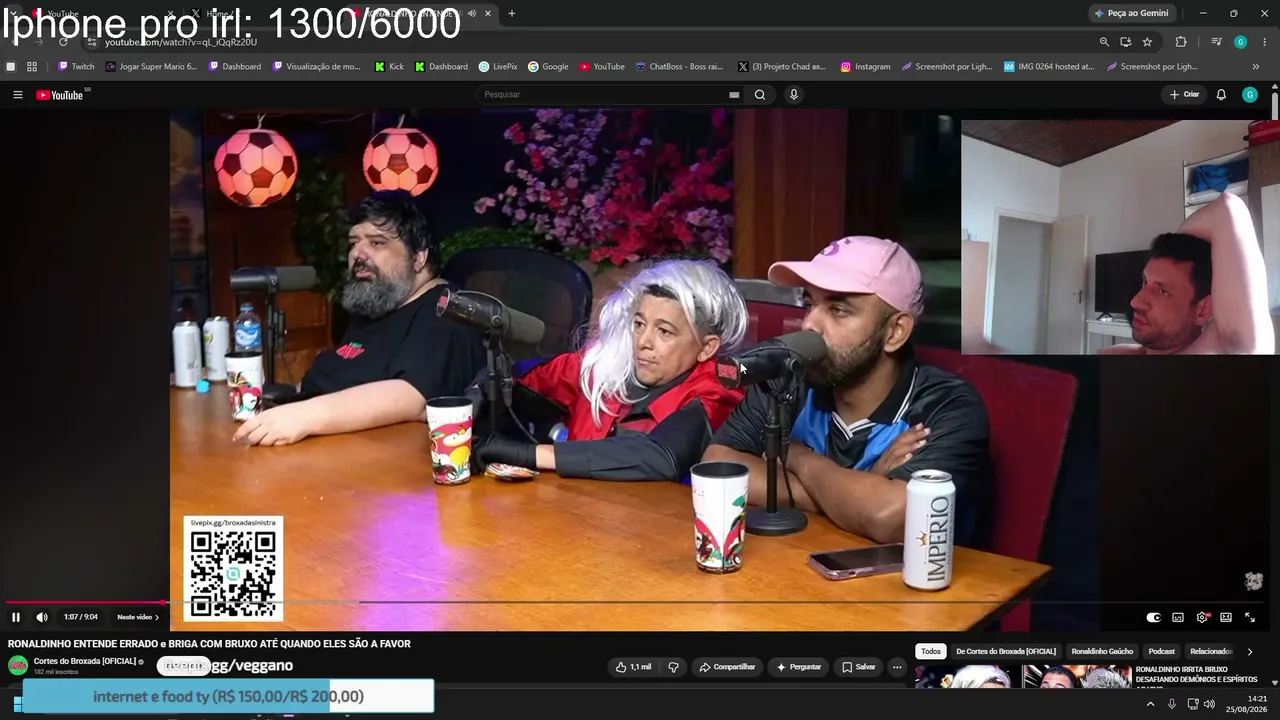Open the on-screen keyboard icon in search box
Screen dimensions: 1280x720
click(x=734, y=95)
